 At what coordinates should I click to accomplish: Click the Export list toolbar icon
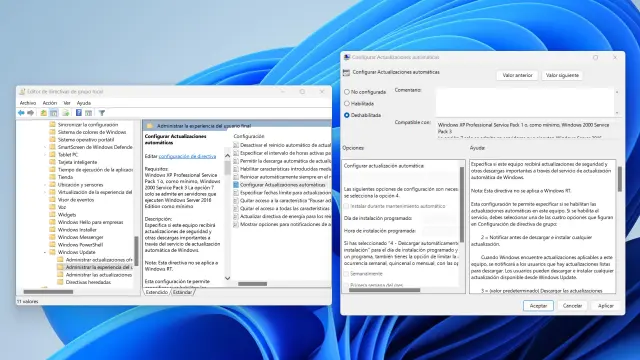[66, 113]
